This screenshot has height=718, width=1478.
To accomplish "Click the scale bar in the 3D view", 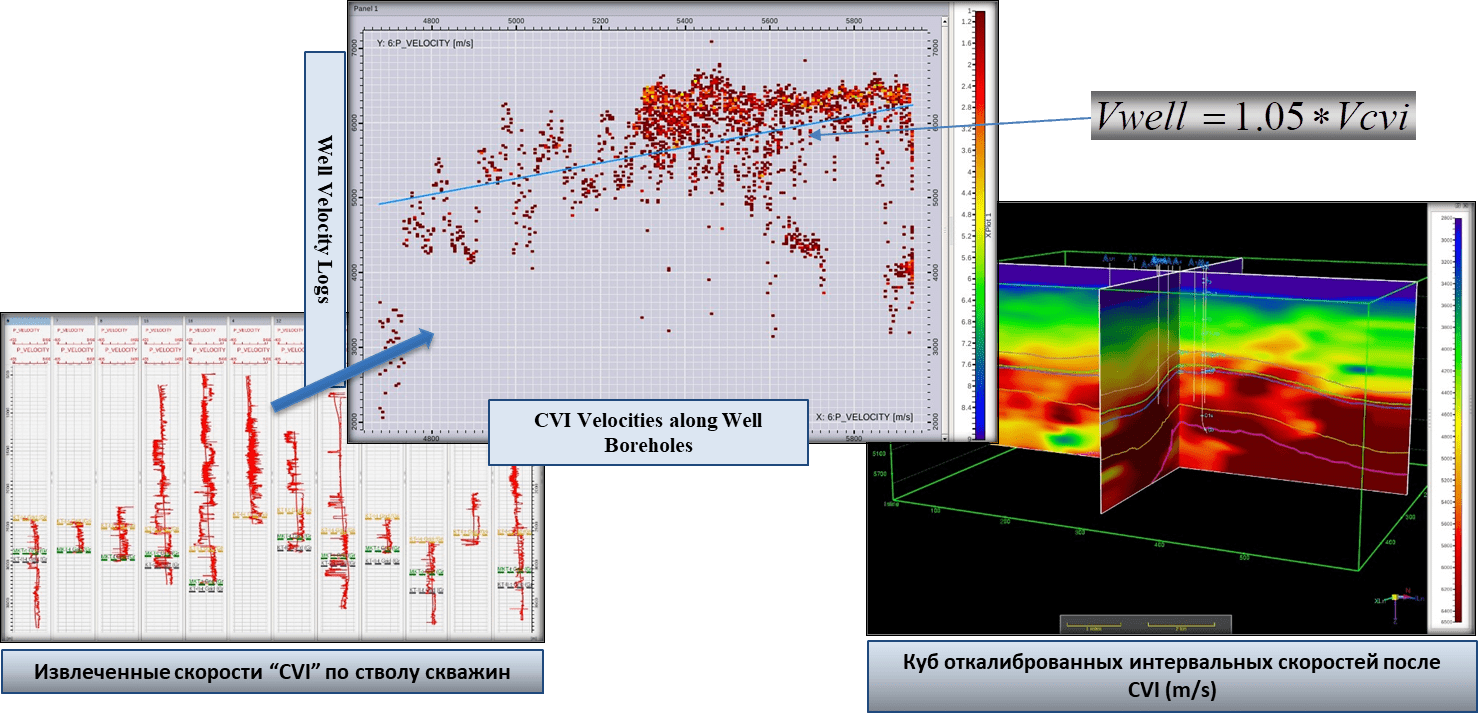I will 1145,624.
